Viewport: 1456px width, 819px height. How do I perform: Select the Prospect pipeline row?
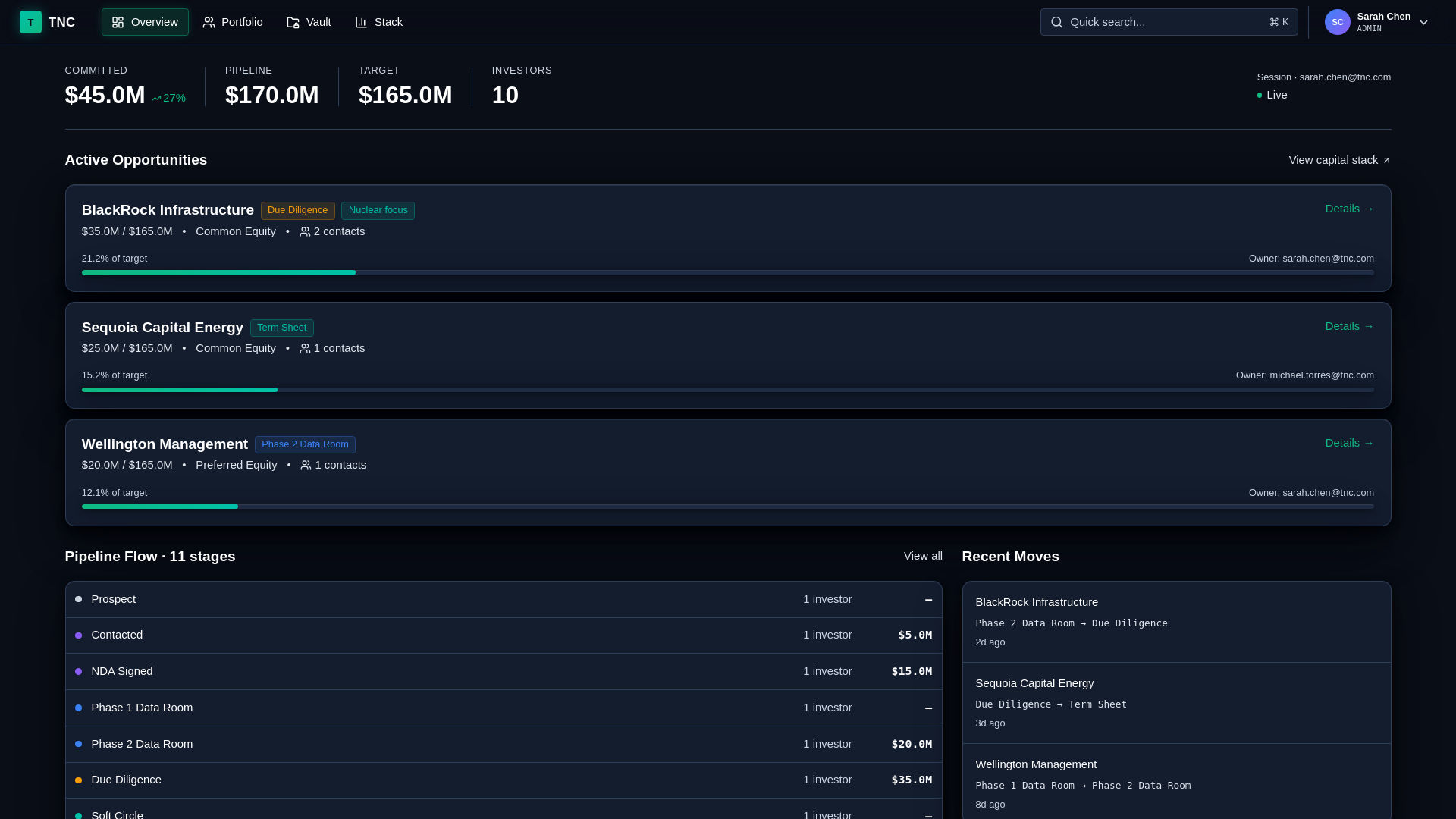pyautogui.click(x=504, y=600)
